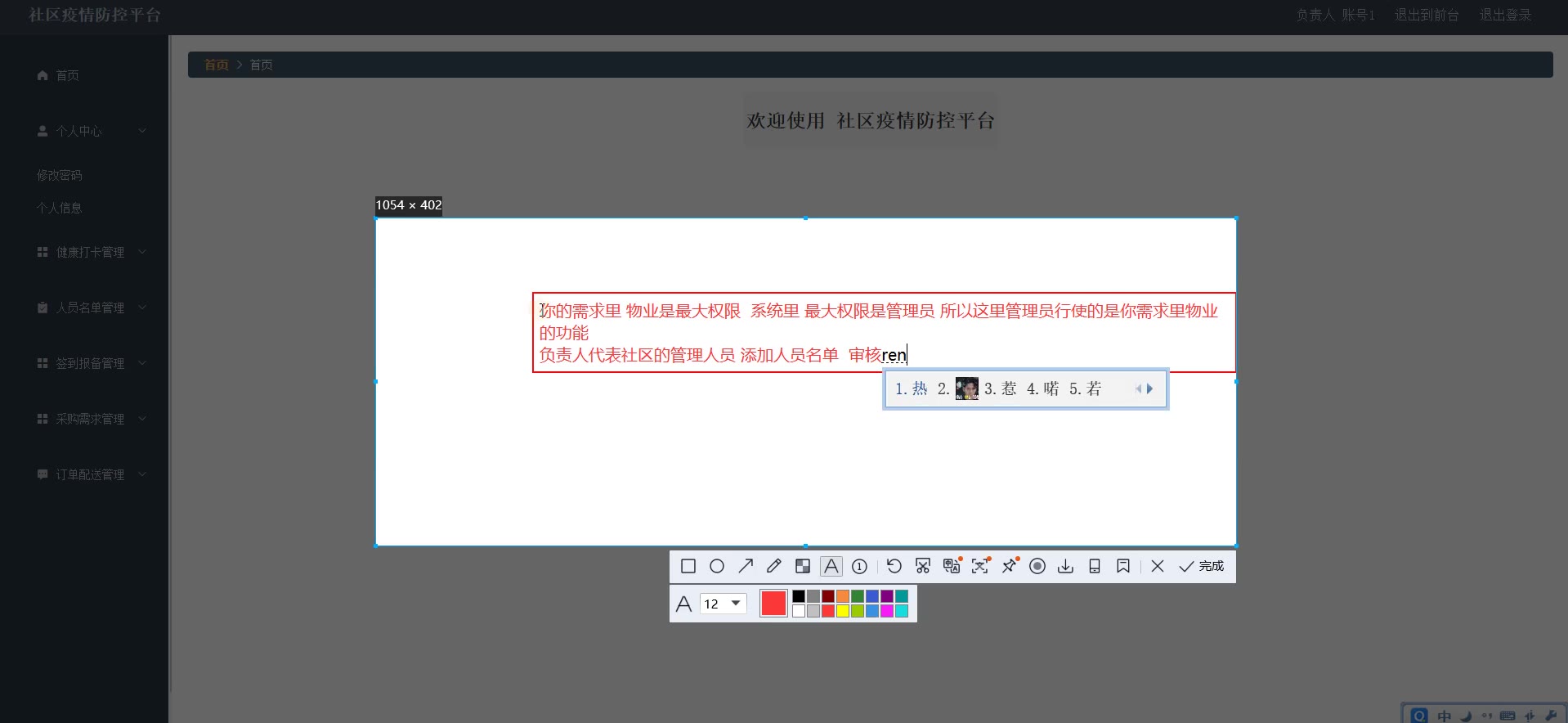1568x723 pixels.
Task: Click 退出到前台 in header
Action: tap(1427, 15)
